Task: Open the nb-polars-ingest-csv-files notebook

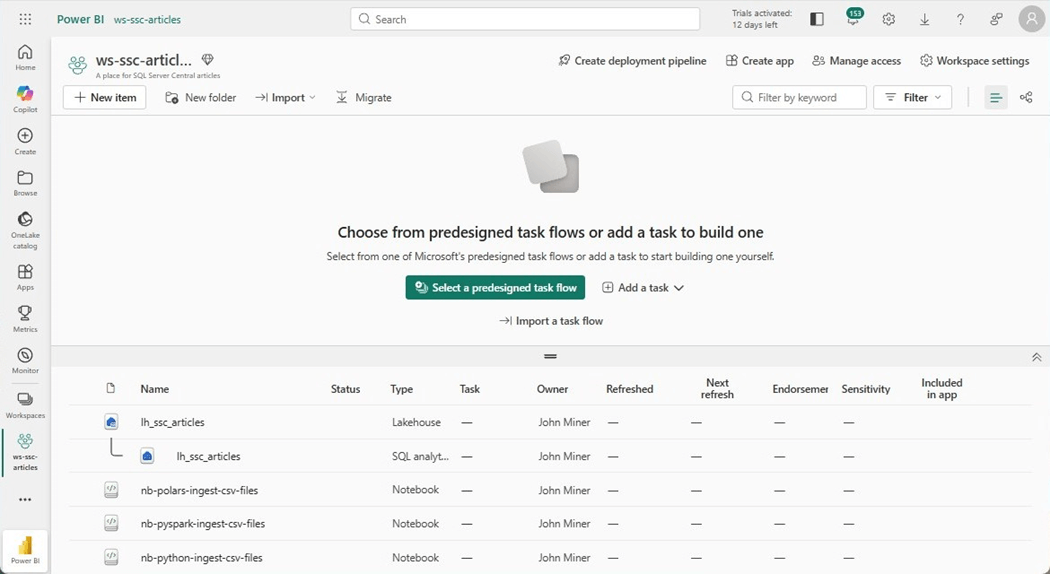Action: coord(199,490)
